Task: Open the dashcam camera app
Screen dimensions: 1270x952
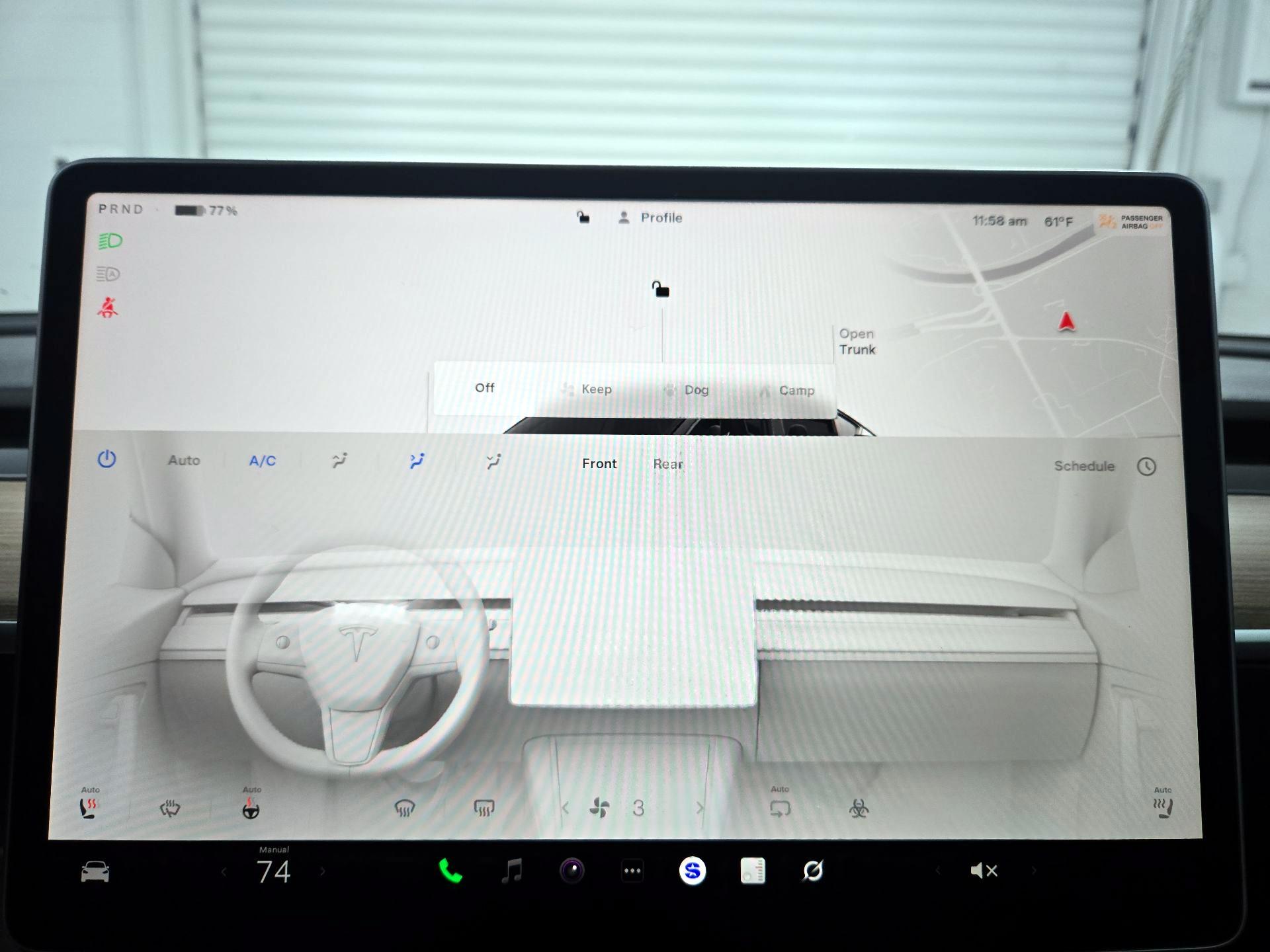Action: [572, 871]
